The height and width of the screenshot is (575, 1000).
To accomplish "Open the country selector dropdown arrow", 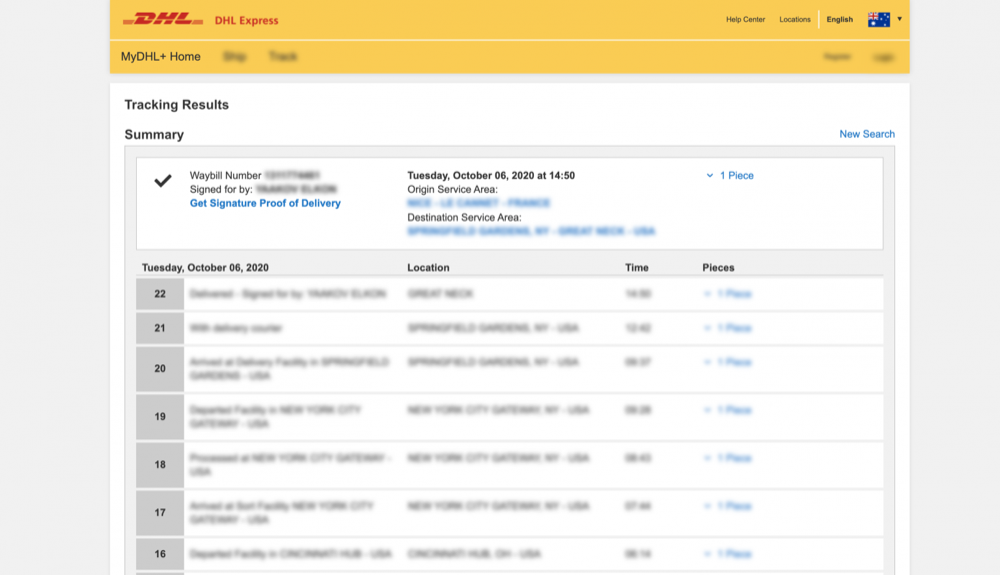I will (899, 19).
